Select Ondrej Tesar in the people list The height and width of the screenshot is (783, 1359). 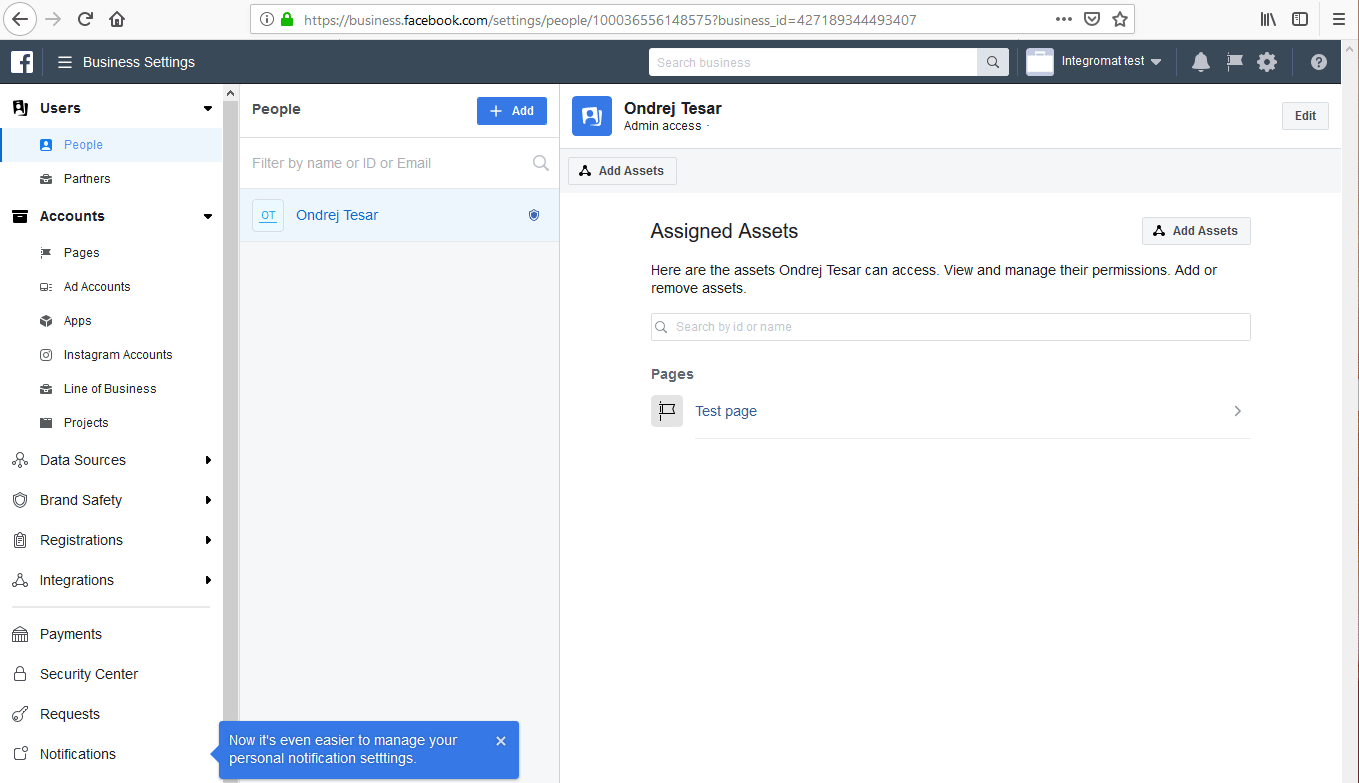tap(399, 215)
